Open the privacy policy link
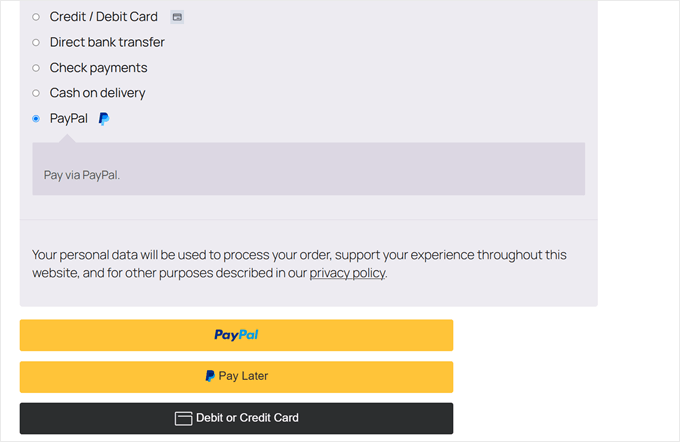 click(x=347, y=273)
